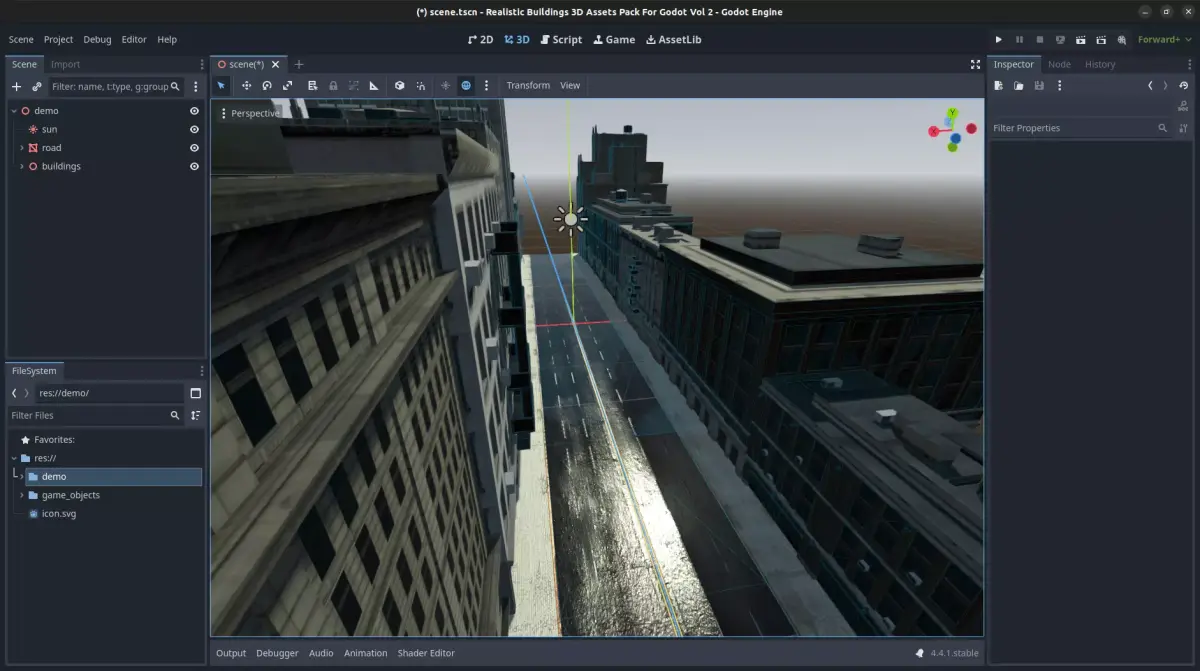Viewport: 1200px width, 671px height.
Task: Click the Ruler mode triangle icon
Action: (x=374, y=85)
